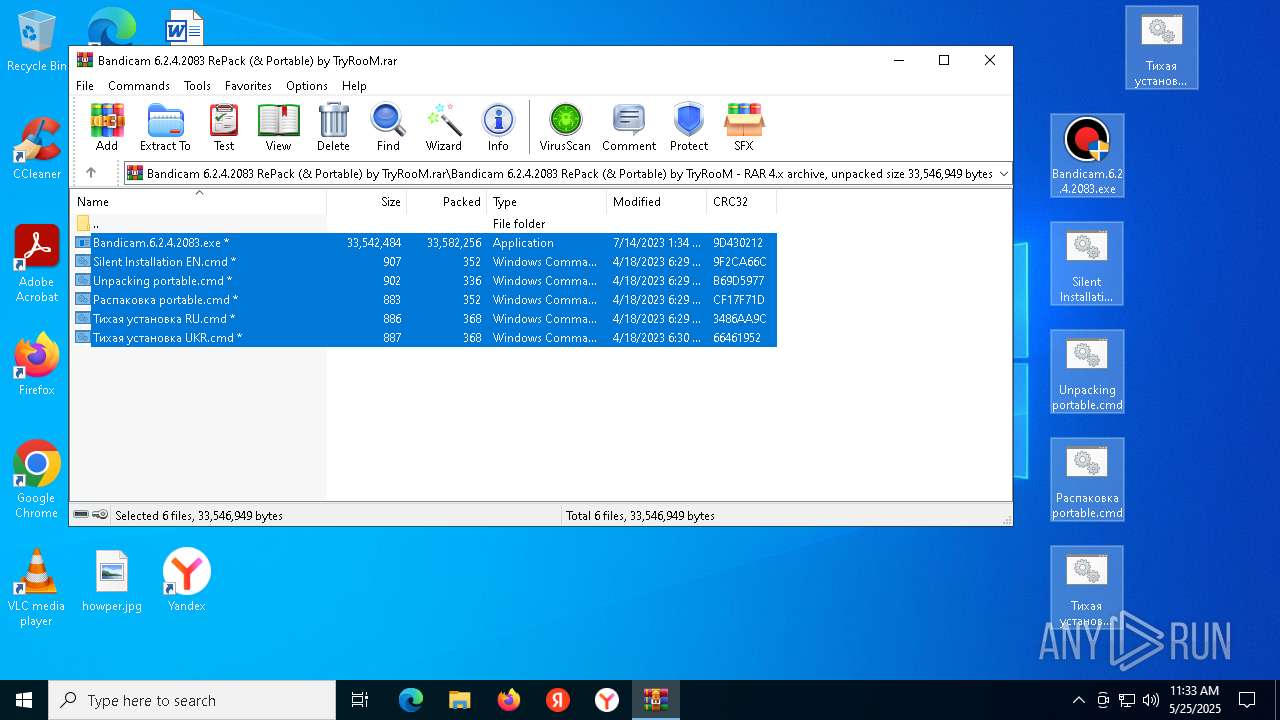
Task: Select Тихая установка UKR.cmd file
Action: pyautogui.click(x=424, y=338)
